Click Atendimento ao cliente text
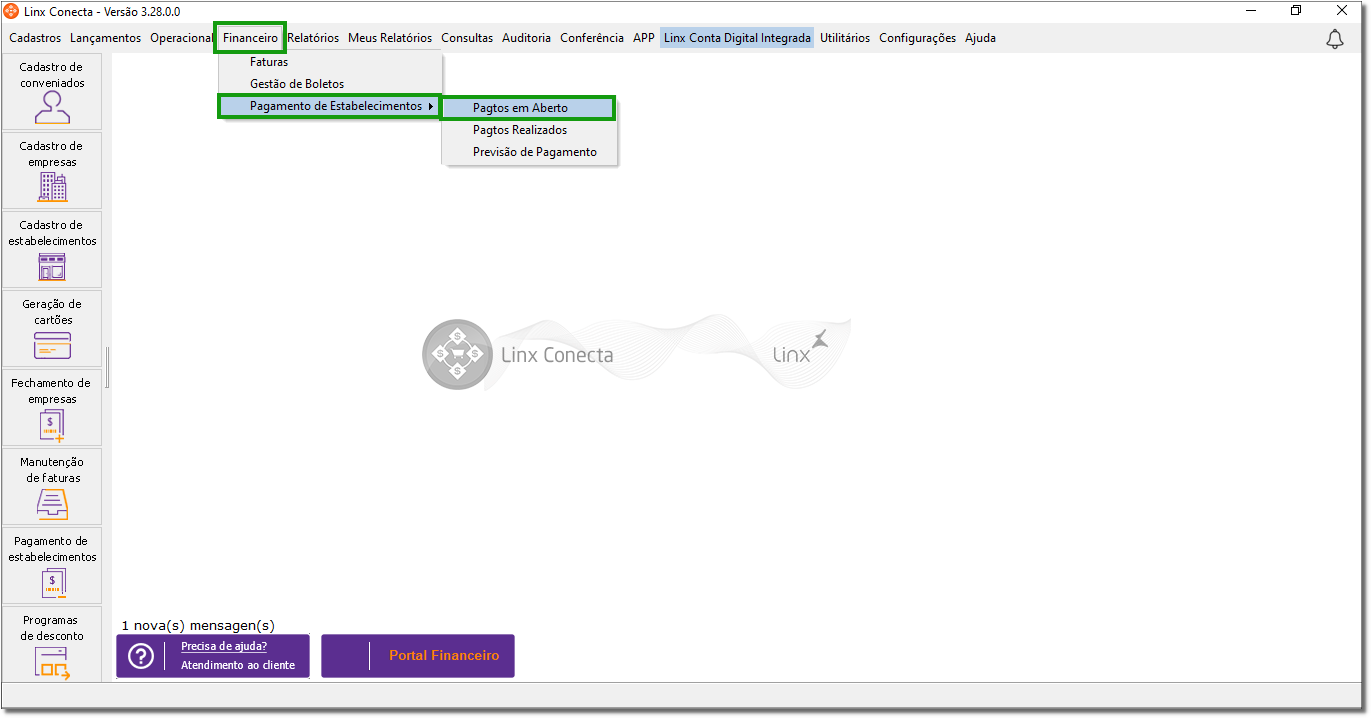Viewport: 1371px width, 718px height. pyautogui.click(x=238, y=665)
